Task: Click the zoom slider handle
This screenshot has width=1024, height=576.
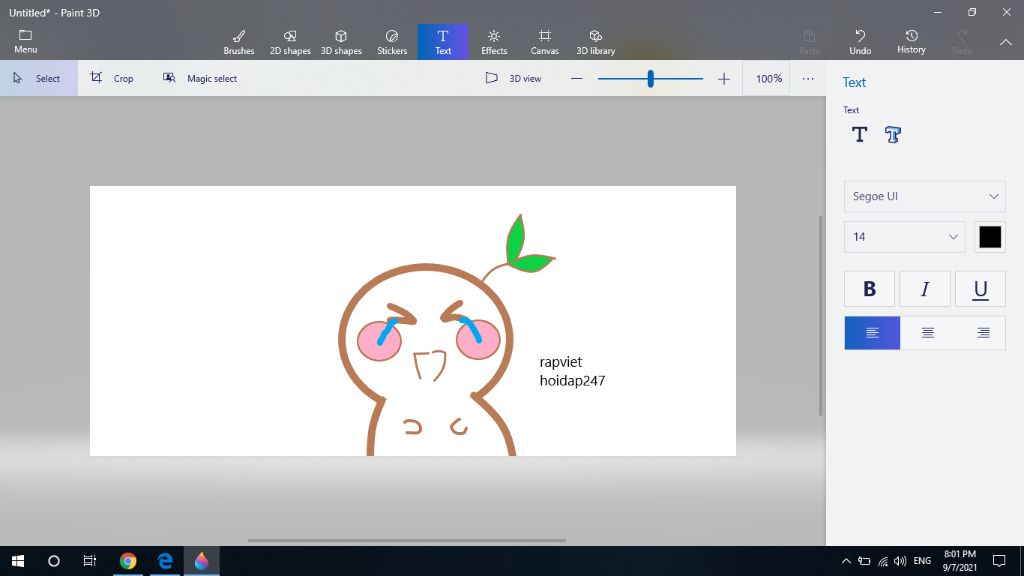Action: pyautogui.click(x=650, y=79)
